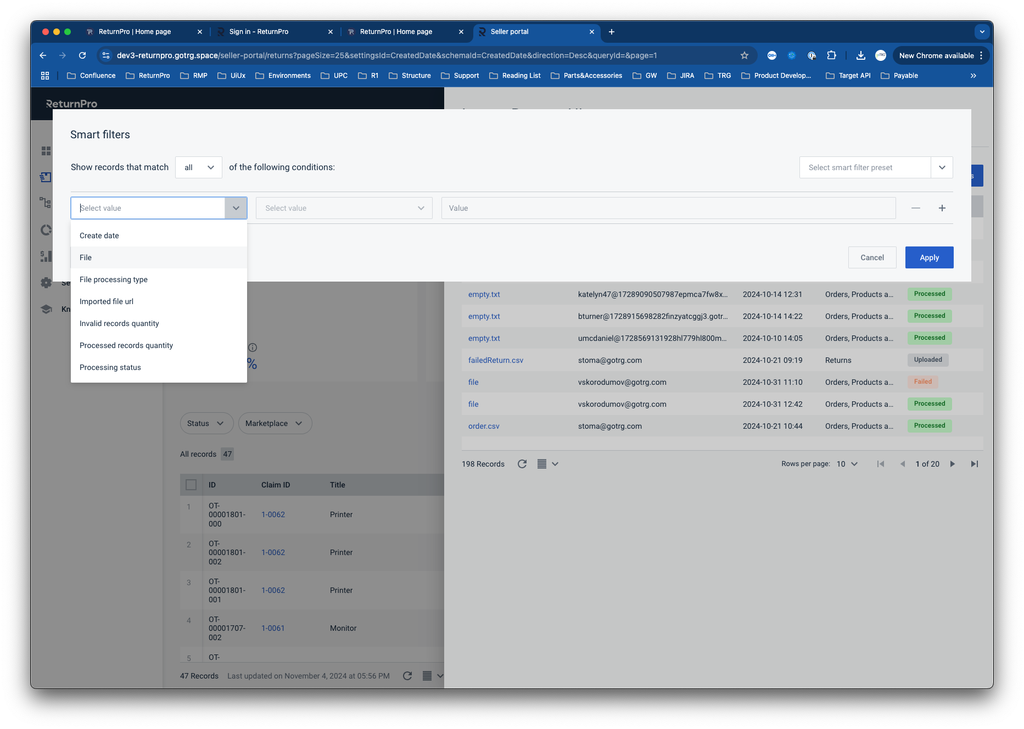Remove the filter condition with minus icon

(x=915, y=208)
